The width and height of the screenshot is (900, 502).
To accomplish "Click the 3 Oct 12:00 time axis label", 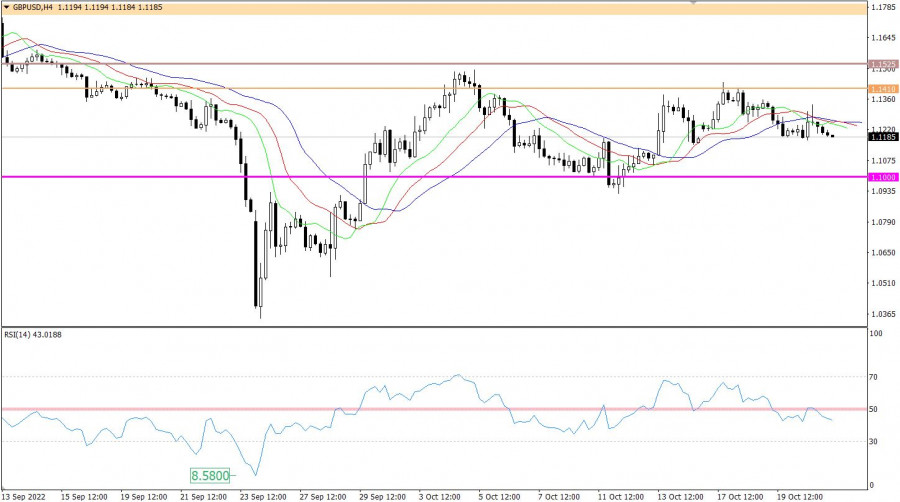I will click(440, 495).
